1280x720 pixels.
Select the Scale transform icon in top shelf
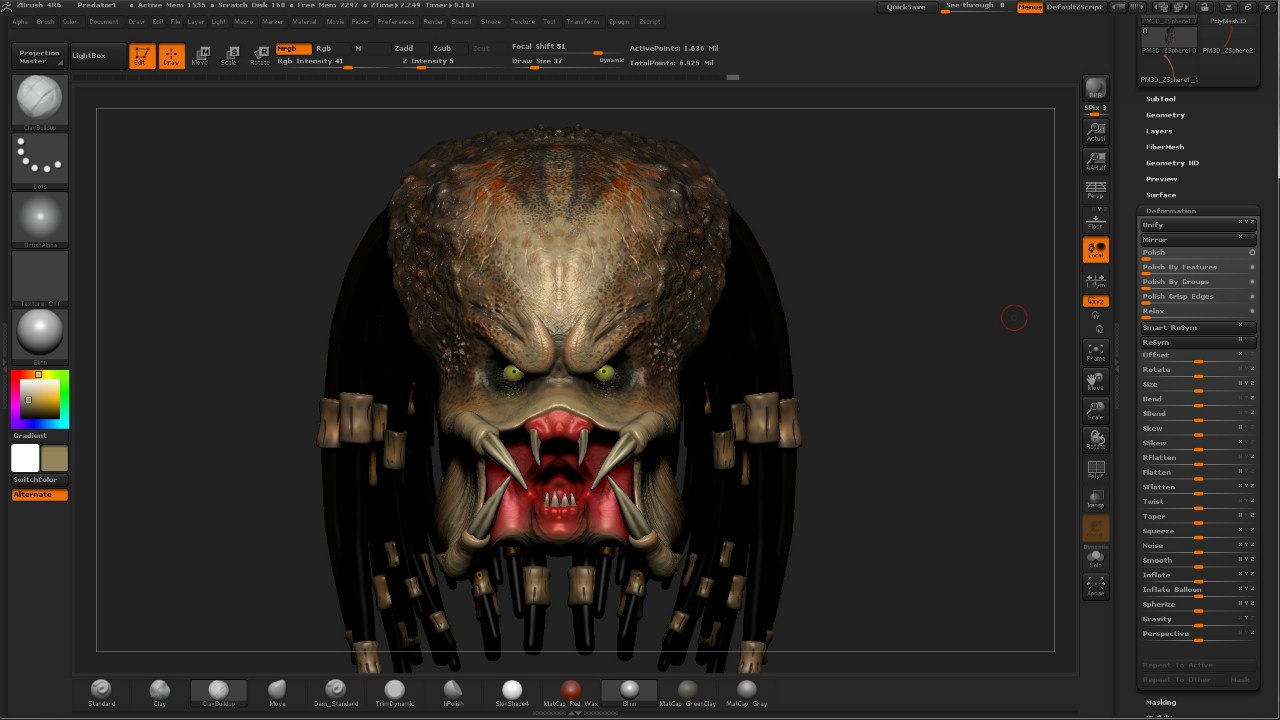coord(230,56)
